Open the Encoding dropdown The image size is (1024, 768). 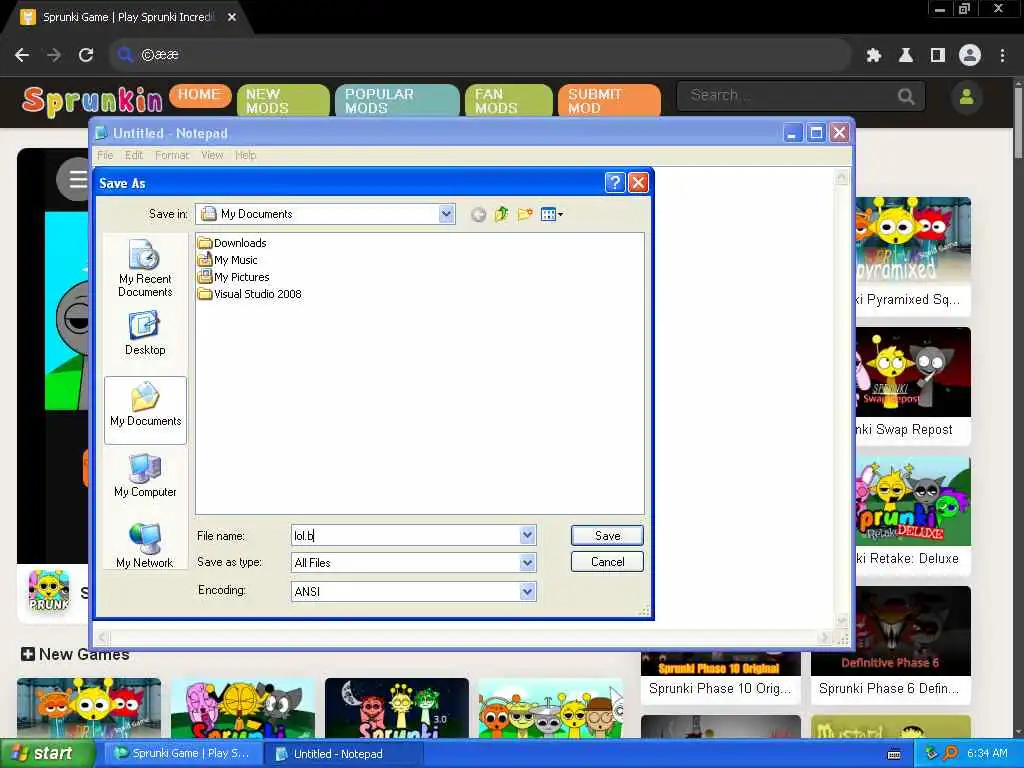coord(528,591)
